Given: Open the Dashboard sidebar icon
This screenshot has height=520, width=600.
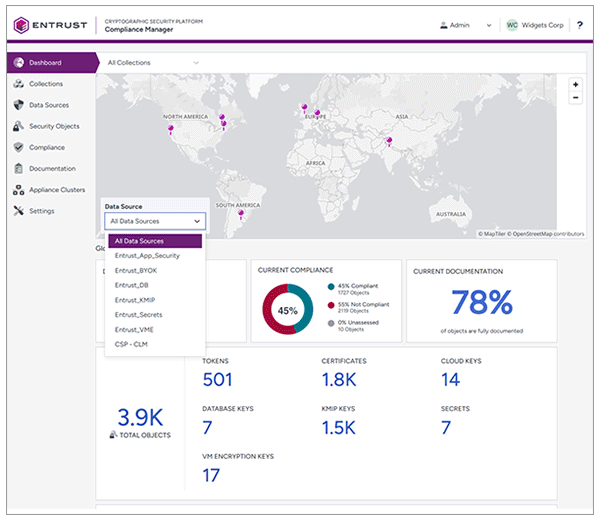Looking at the screenshot, I should 18,62.
